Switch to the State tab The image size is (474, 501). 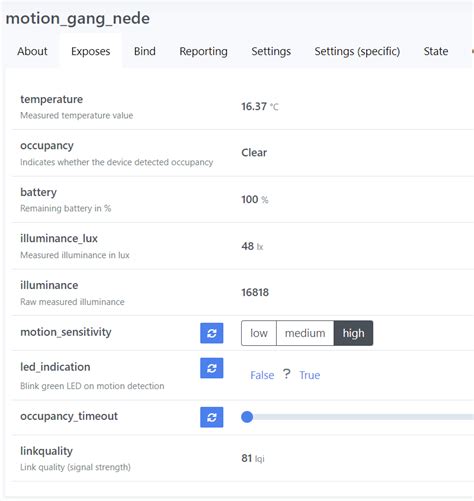coord(436,51)
